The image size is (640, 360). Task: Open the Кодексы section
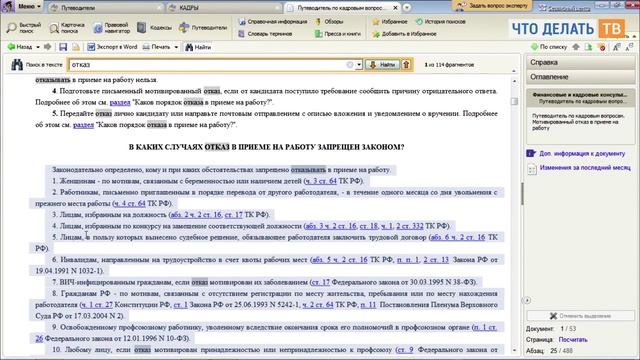pos(154,28)
